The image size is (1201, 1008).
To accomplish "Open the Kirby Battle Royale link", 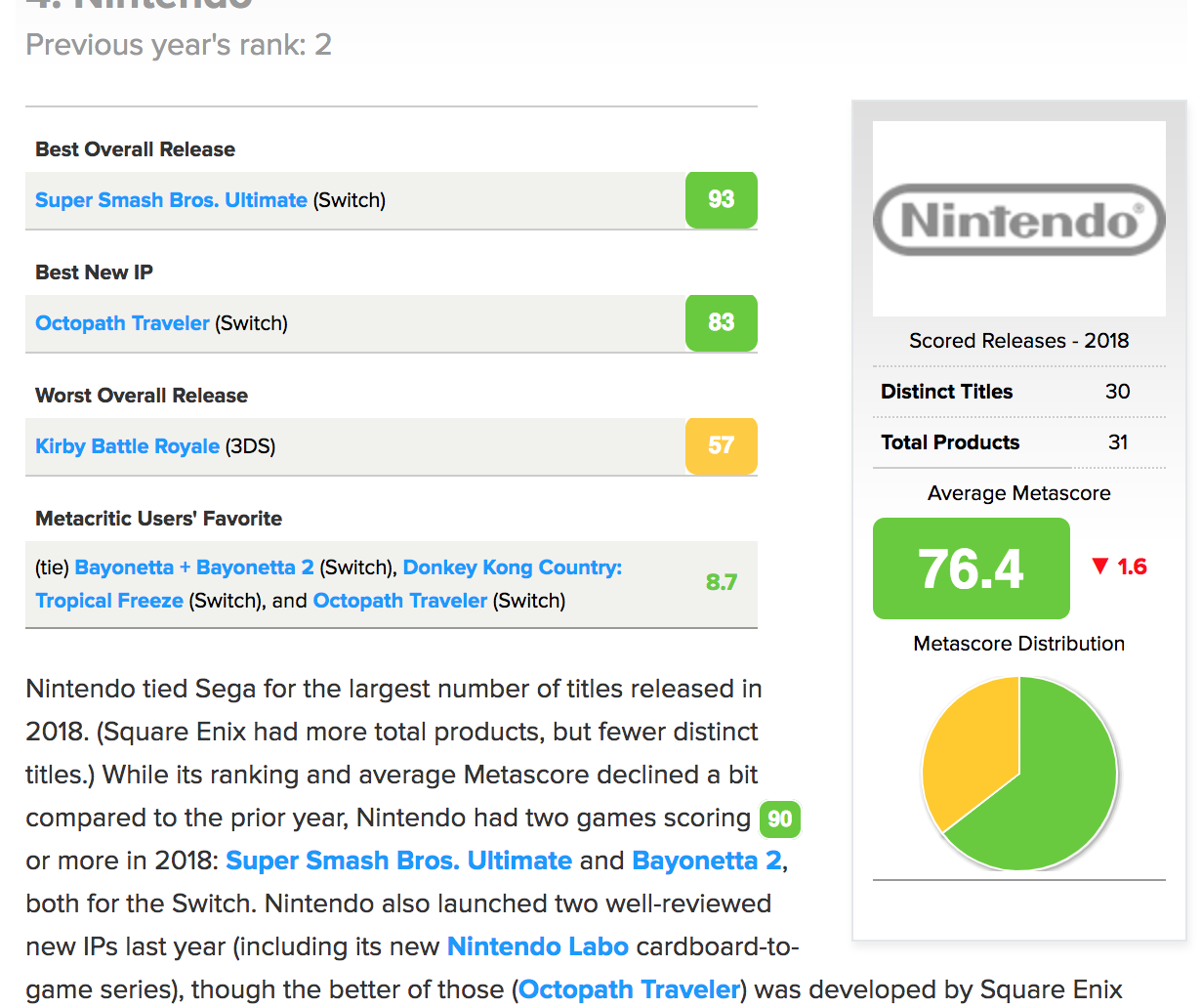I will [127, 446].
